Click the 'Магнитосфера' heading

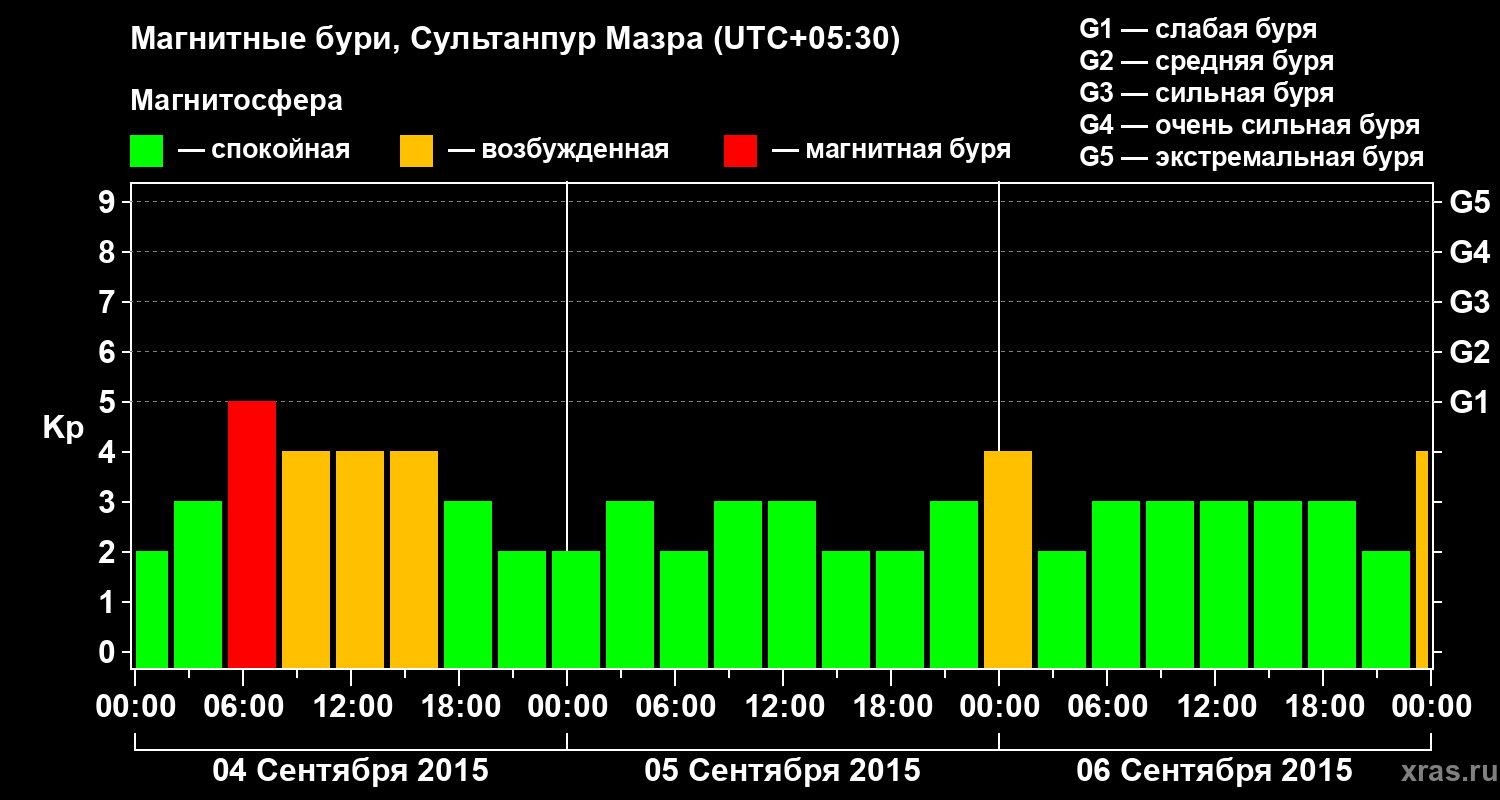pyautogui.click(x=236, y=101)
